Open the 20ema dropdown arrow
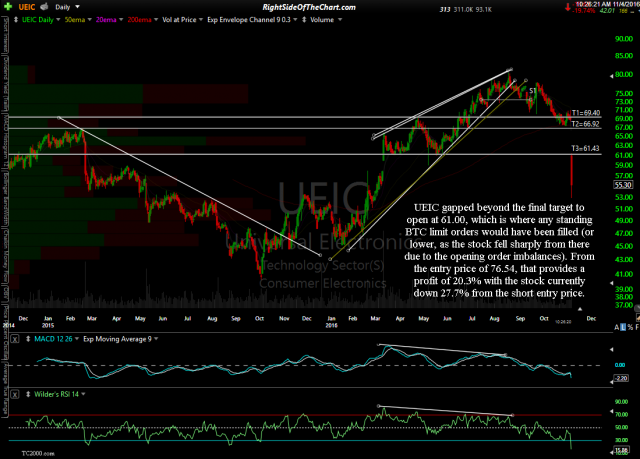The height and width of the screenshot is (459, 640). point(121,20)
